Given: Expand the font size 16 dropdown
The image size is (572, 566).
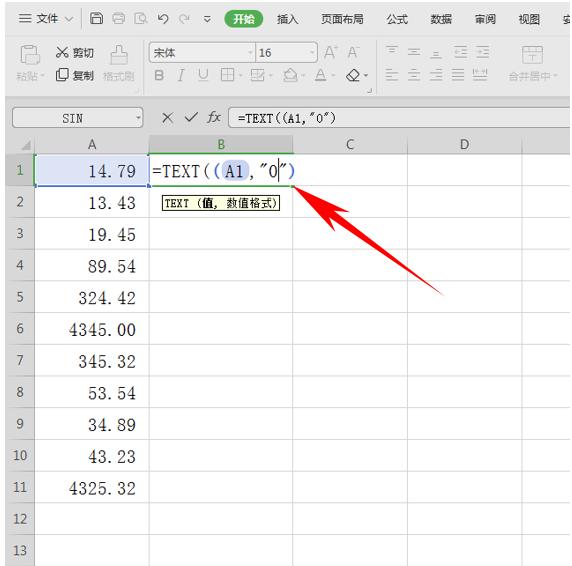Looking at the screenshot, I should coord(312,53).
